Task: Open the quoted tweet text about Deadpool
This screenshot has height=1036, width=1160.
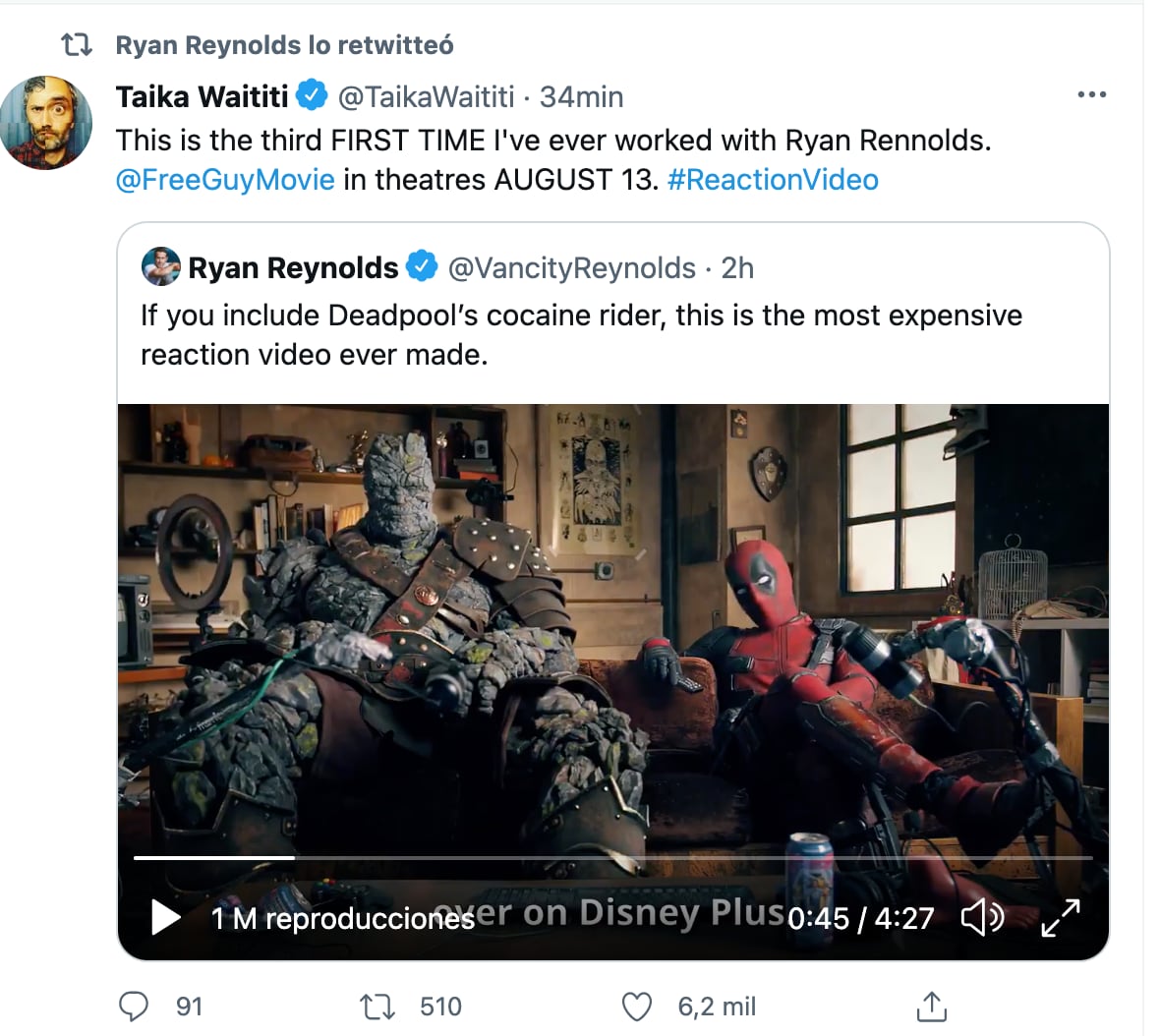Action: [580, 334]
